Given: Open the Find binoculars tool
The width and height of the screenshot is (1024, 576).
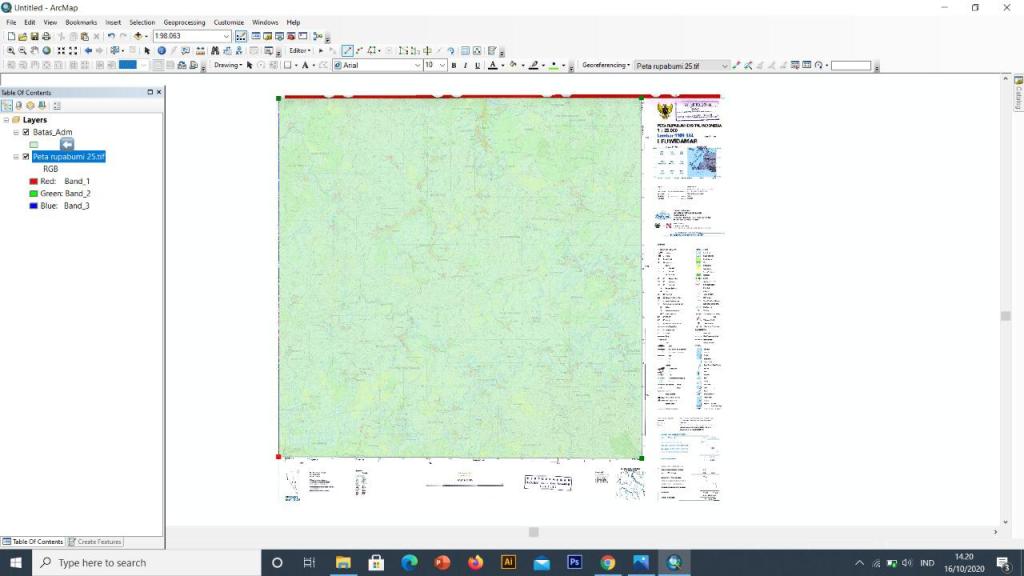Looking at the screenshot, I should (215, 50).
